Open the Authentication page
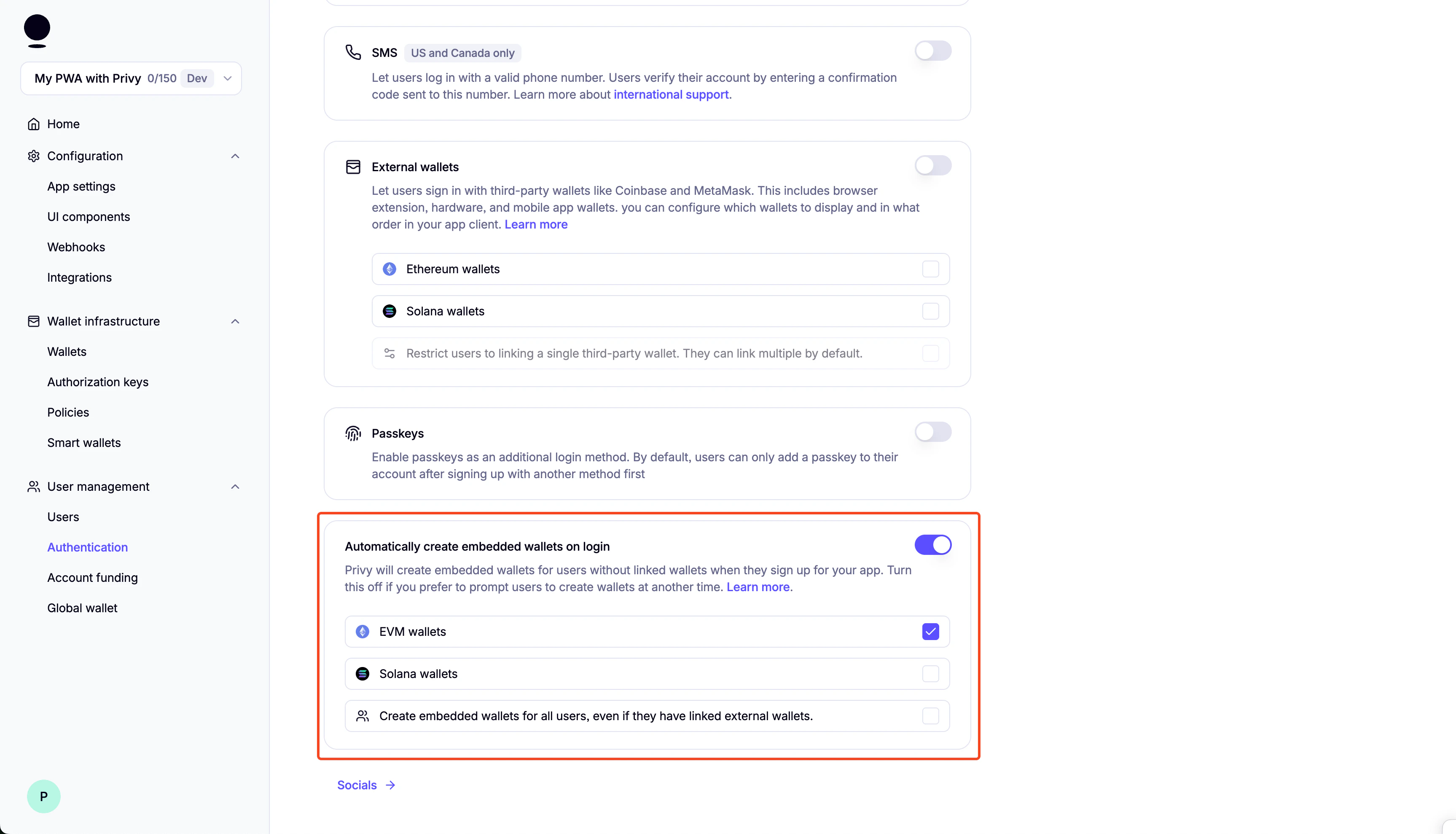This screenshot has width=1456, height=834. pos(87,547)
